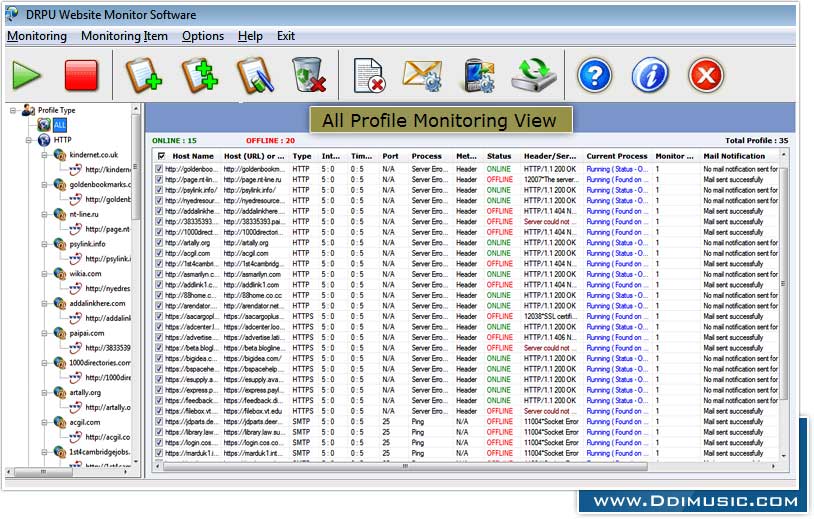Sort by the Process column header
This screenshot has width=814, height=519.
[x=426, y=156]
